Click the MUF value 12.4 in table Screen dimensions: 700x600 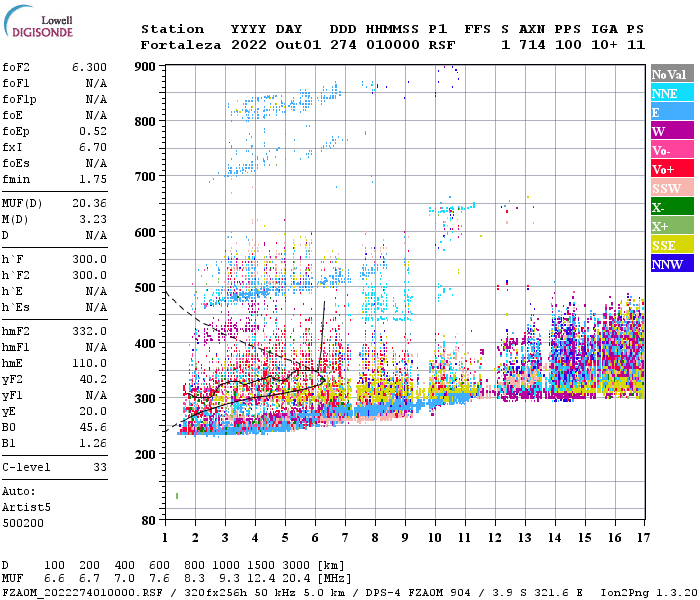261,579
